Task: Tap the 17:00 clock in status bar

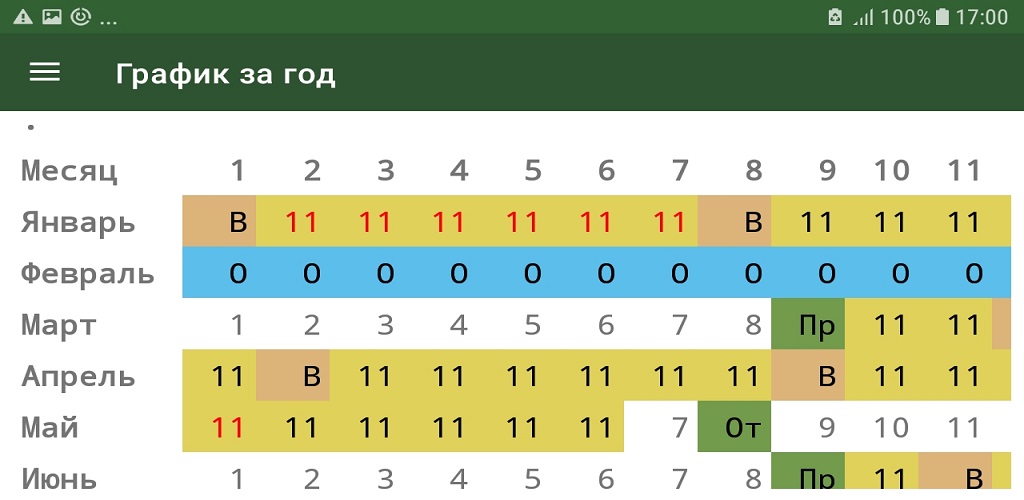Action: click(982, 17)
